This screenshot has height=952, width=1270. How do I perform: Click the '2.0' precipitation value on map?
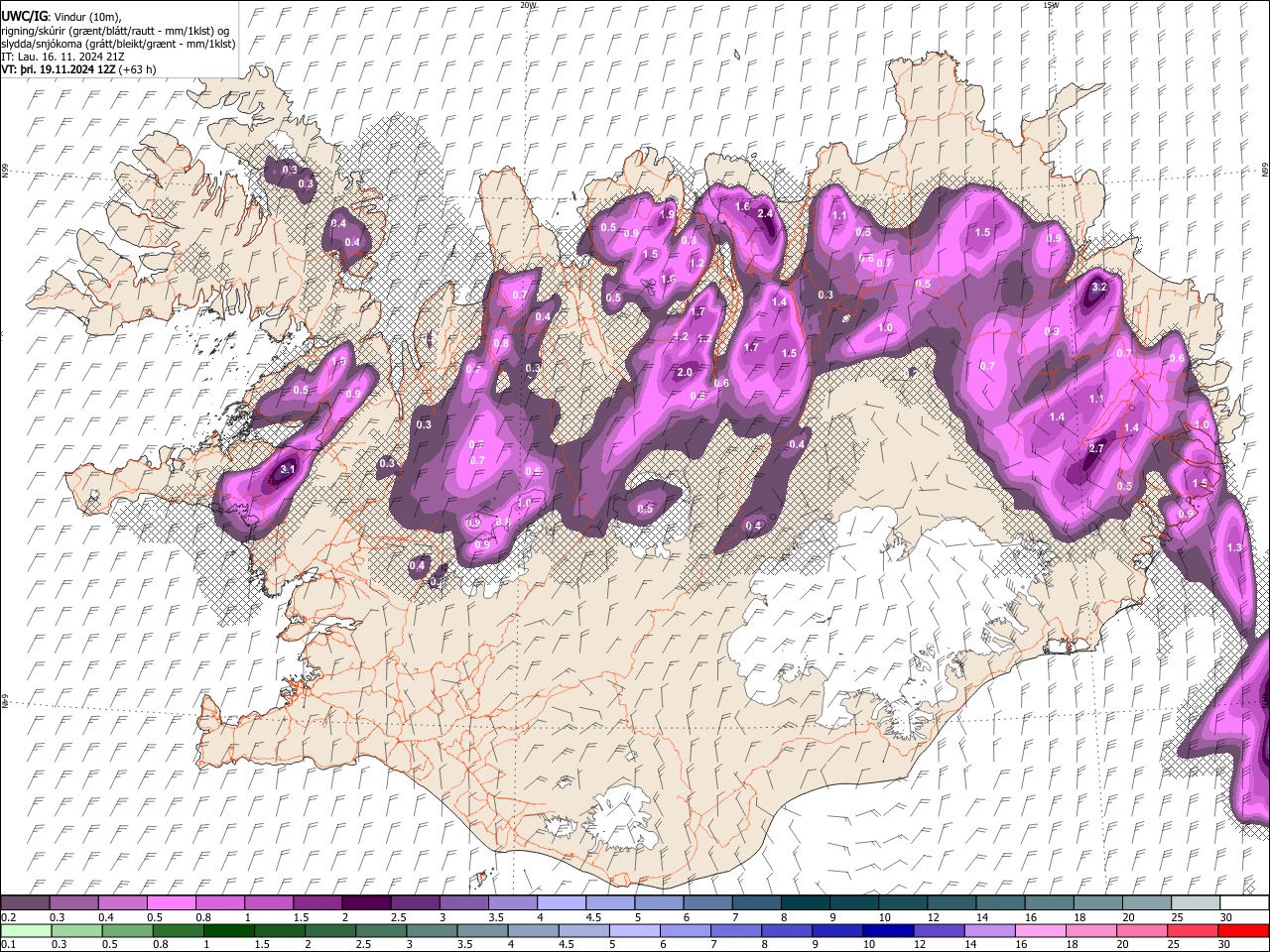pos(685,373)
